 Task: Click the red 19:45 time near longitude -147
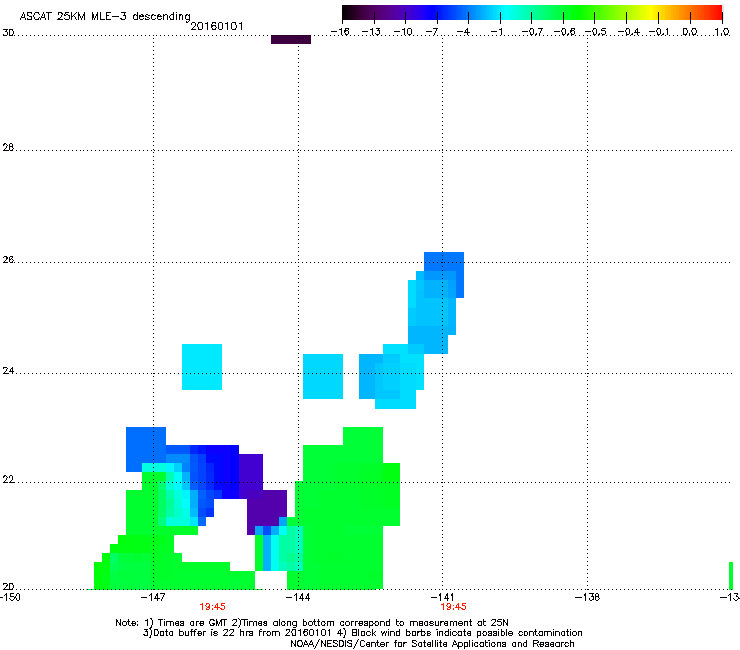point(212,607)
